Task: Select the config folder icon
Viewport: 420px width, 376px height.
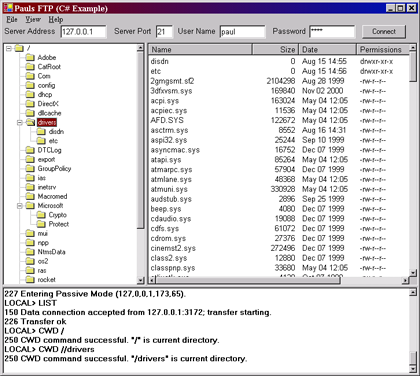Action: pyautogui.click(x=30, y=85)
